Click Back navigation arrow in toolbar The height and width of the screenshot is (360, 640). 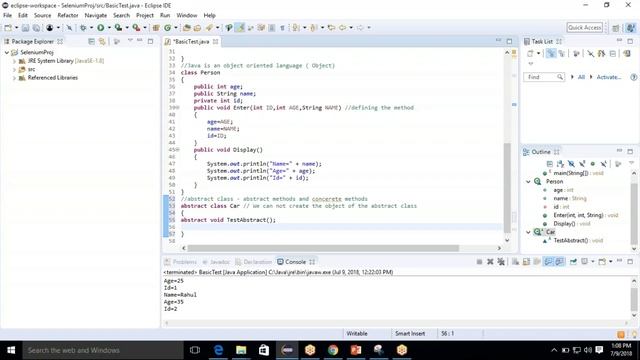342,28
